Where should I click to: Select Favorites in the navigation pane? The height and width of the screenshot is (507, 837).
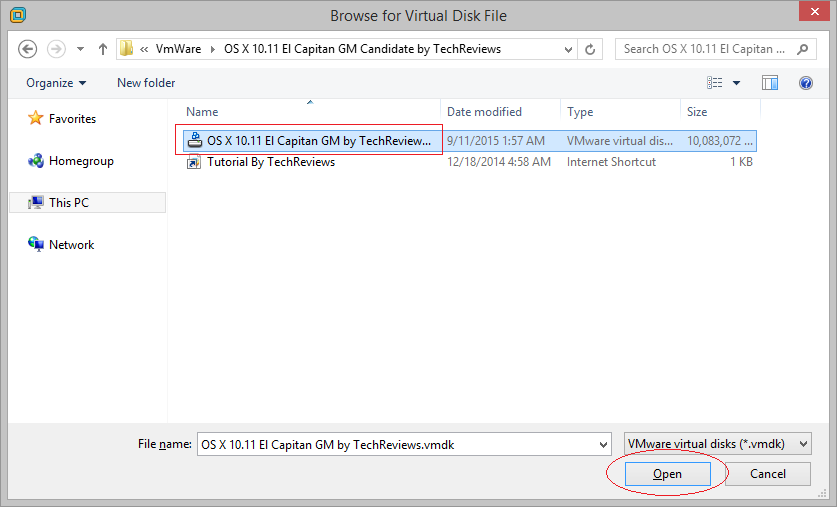(x=73, y=118)
